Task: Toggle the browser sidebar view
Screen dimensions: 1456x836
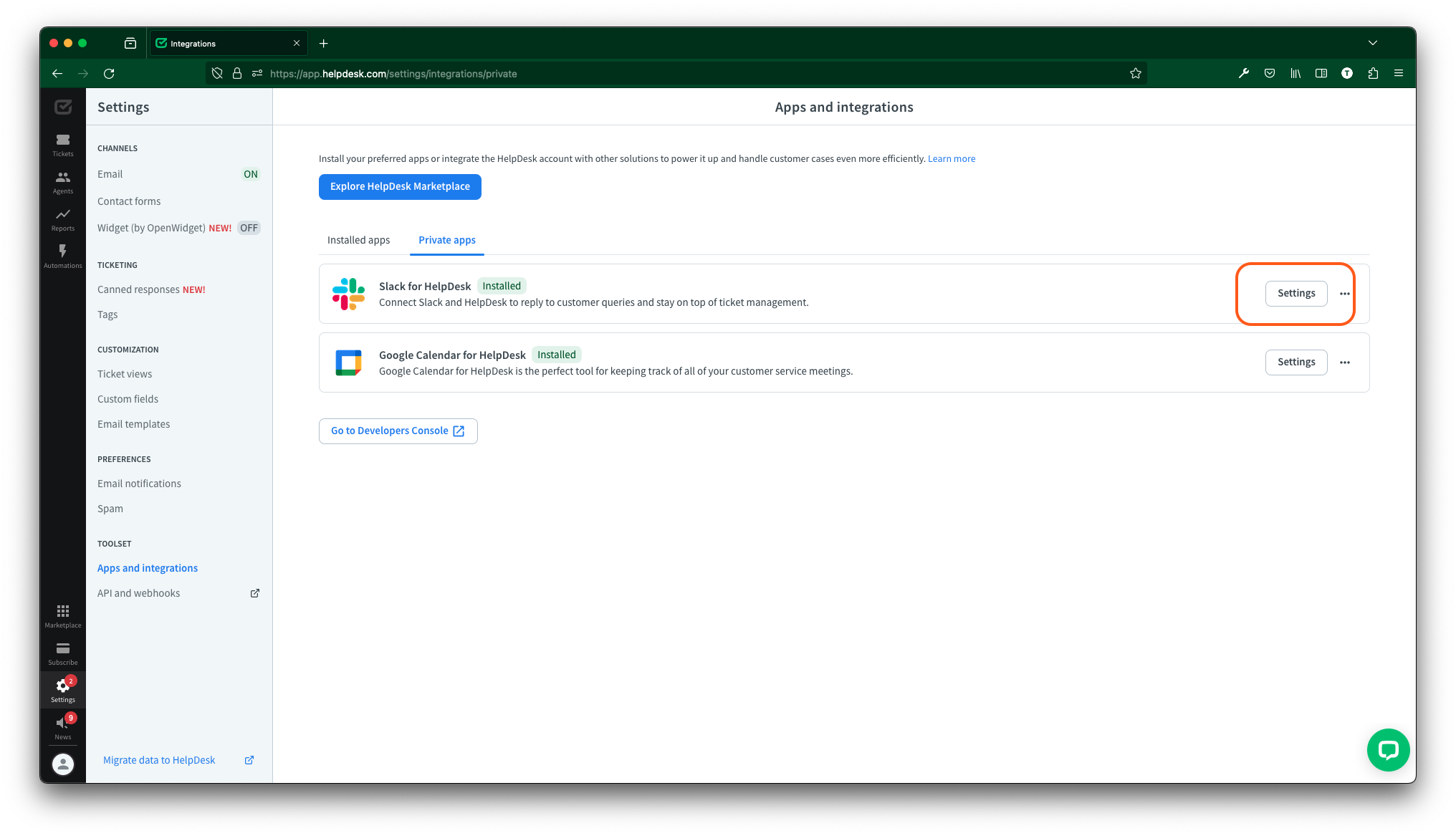Action: 1321,73
